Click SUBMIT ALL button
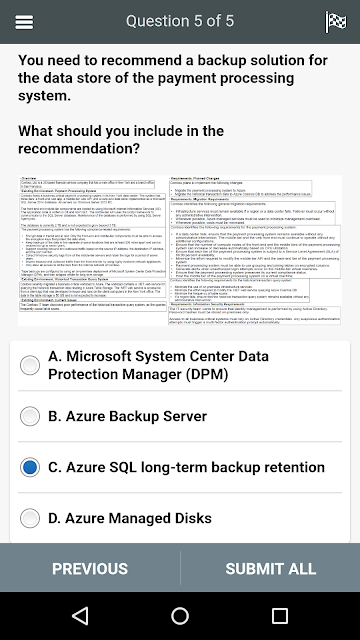 271,568
